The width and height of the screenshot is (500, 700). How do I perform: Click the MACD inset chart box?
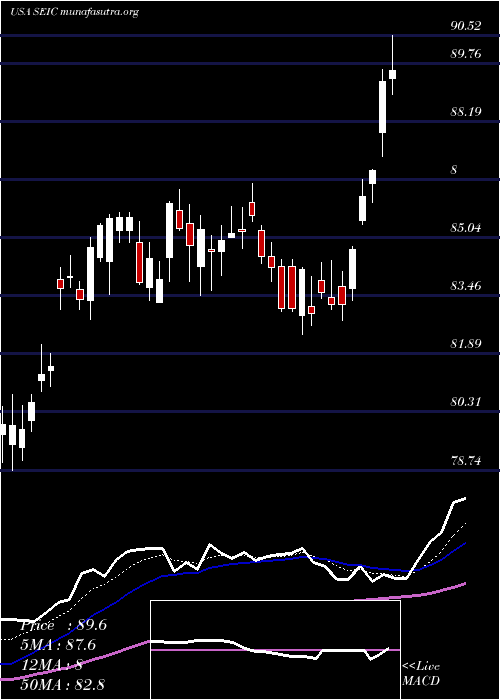[x=275, y=650]
